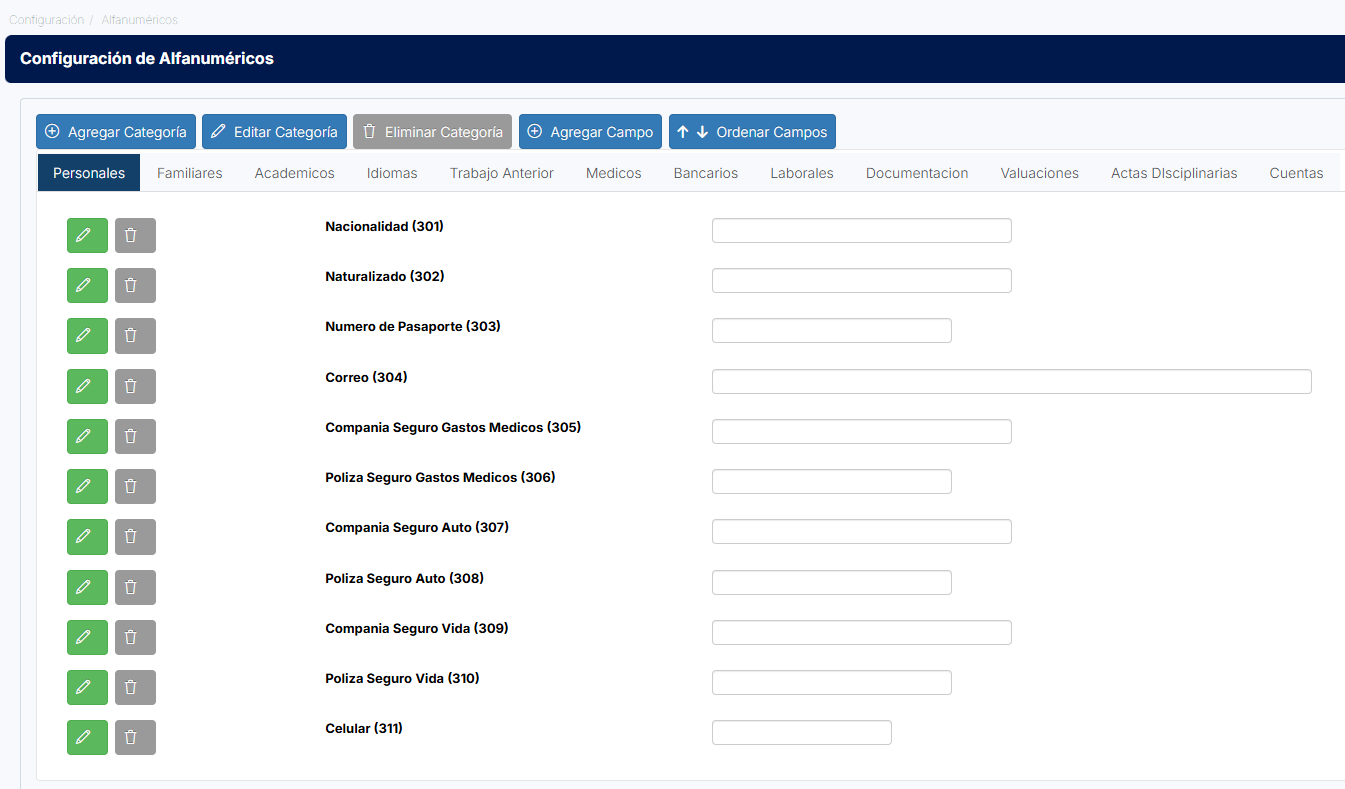Edit the Celular (311) field
Viewport: 1345px width, 789px height.
[x=87, y=737]
